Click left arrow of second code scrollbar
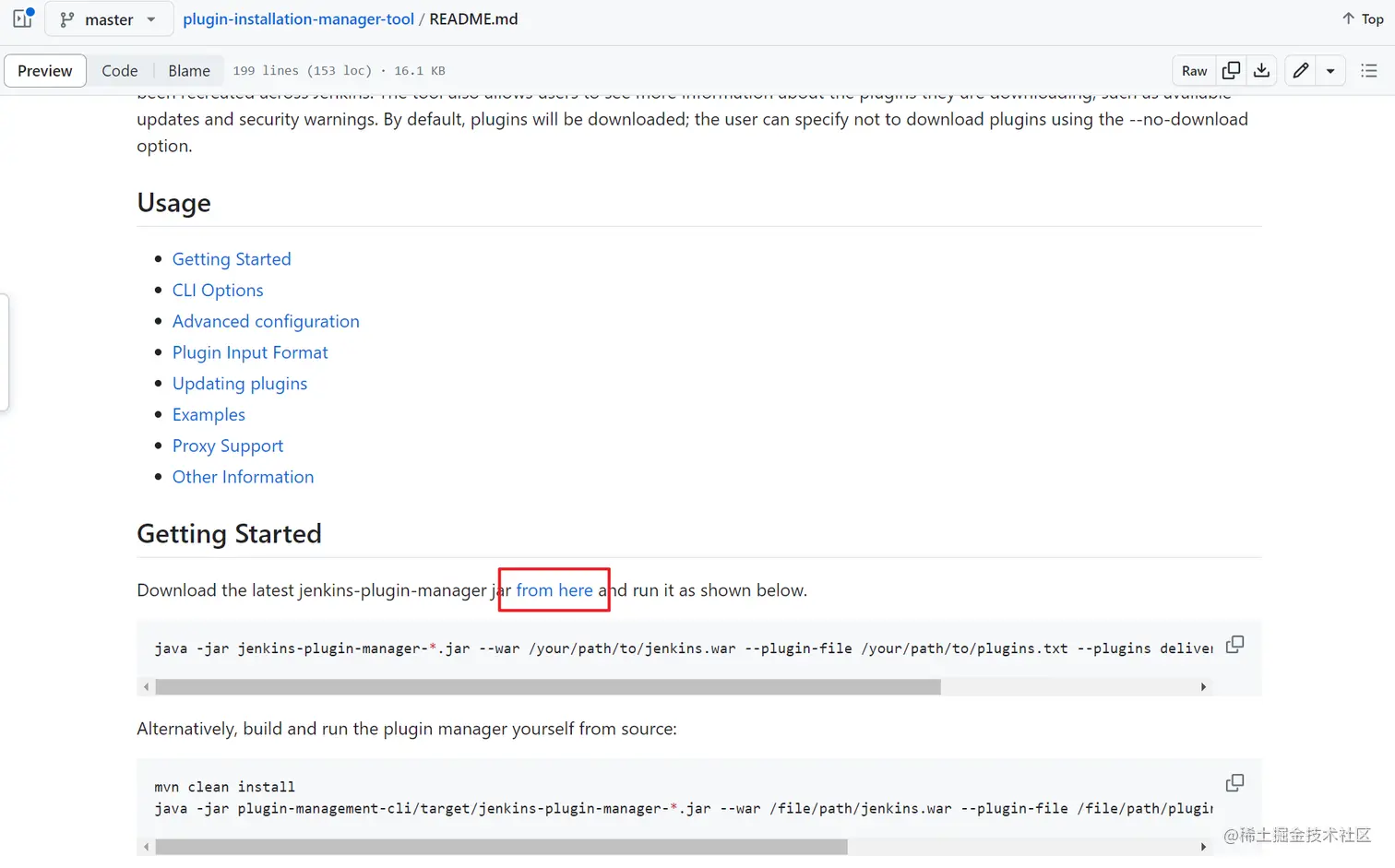Viewport: 1395px width, 868px height. [x=146, y=847]
